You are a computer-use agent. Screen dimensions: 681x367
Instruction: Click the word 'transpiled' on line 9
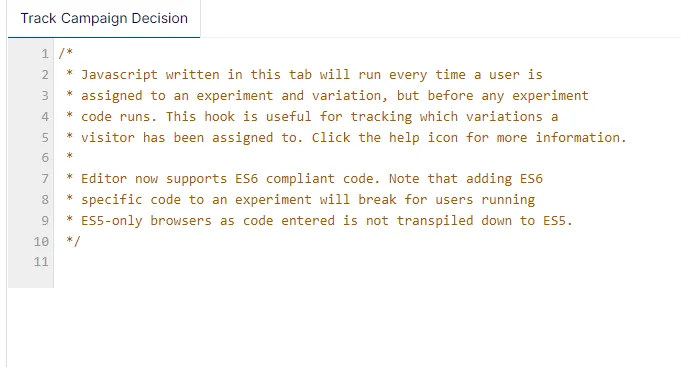tap(435, 221)
